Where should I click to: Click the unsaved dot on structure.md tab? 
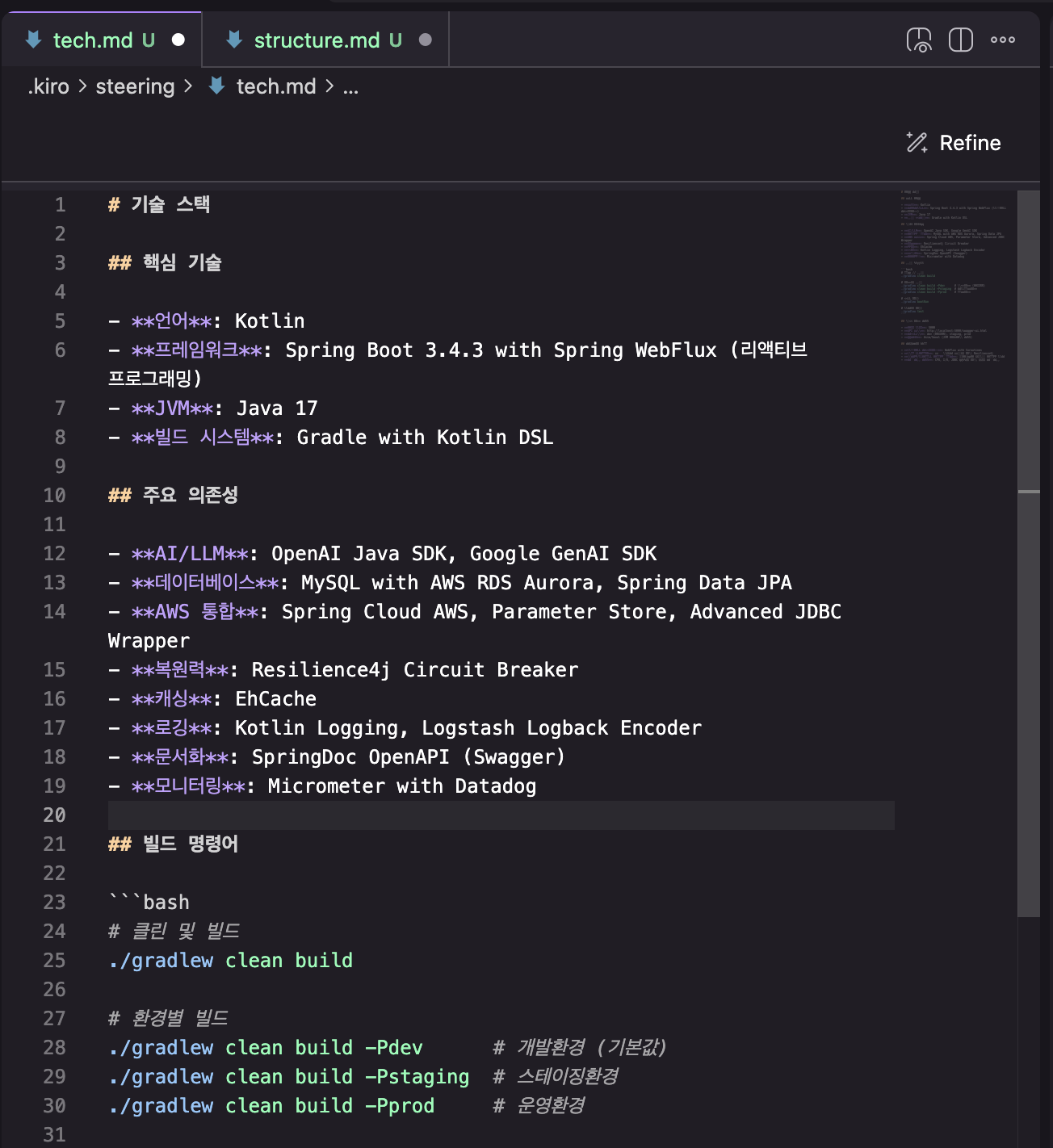coord(426,40)
